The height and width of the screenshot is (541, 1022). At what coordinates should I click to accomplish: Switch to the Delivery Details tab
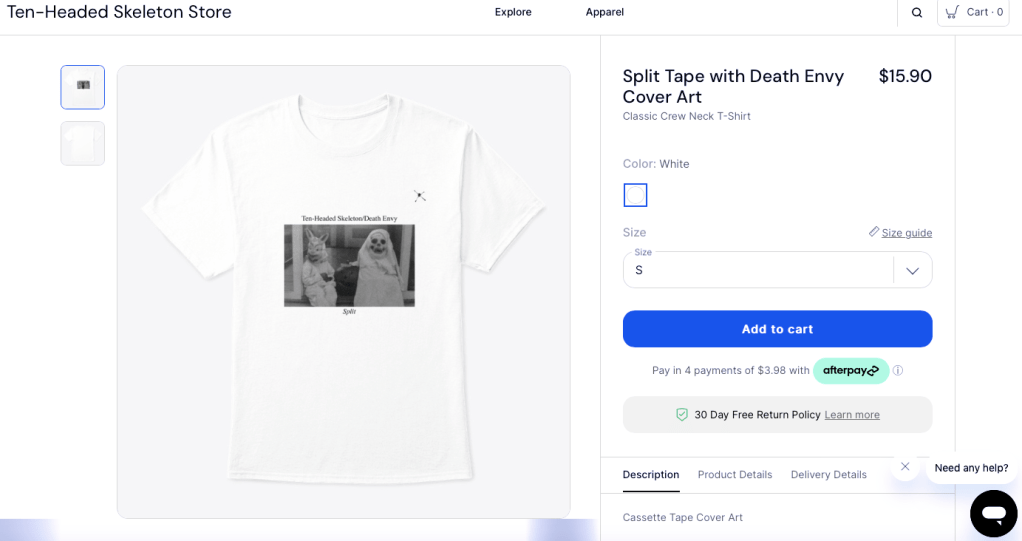828,474
